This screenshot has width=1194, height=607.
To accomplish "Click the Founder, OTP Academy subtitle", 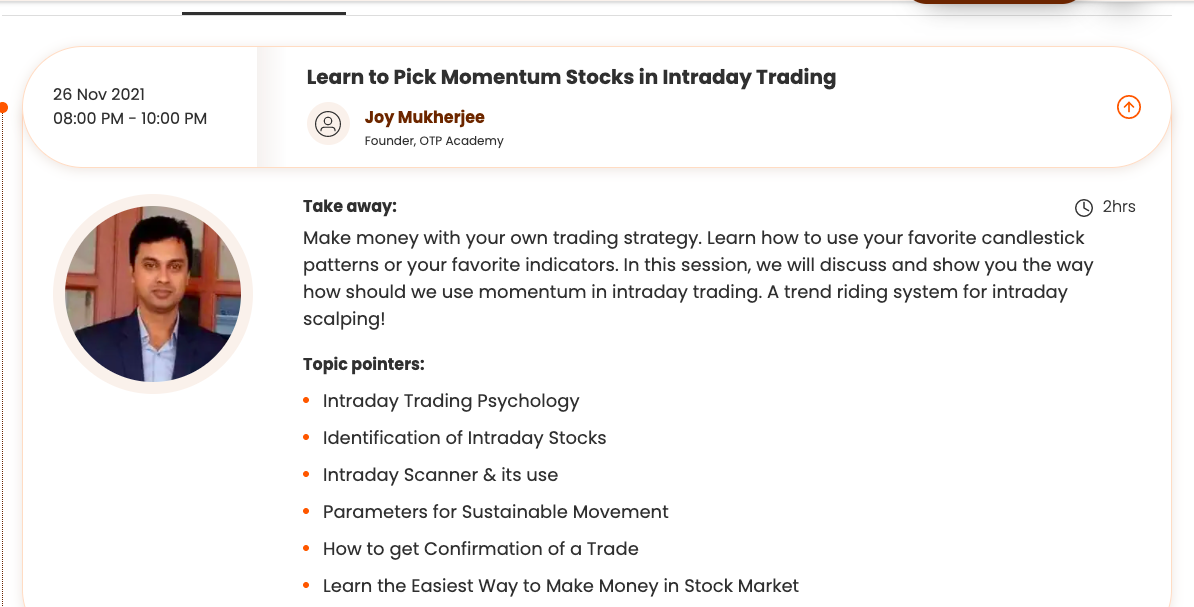I will pyautogui.click(x=434, y=141).
